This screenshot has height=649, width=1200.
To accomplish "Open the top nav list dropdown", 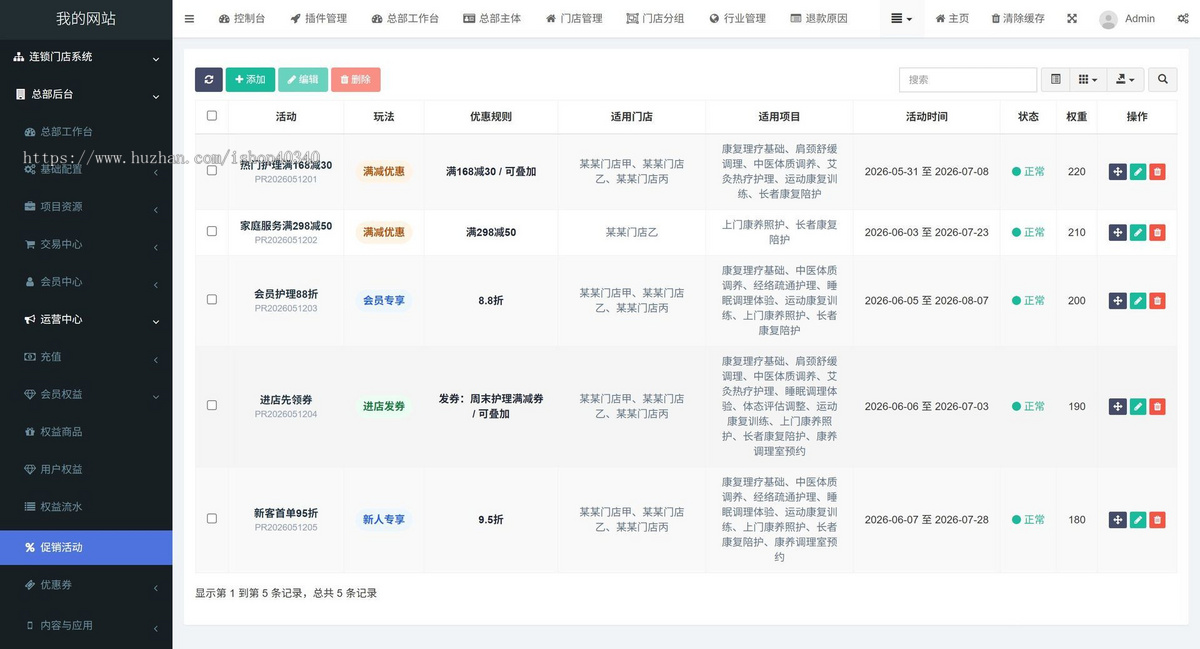I will click(x=902, y=18).
